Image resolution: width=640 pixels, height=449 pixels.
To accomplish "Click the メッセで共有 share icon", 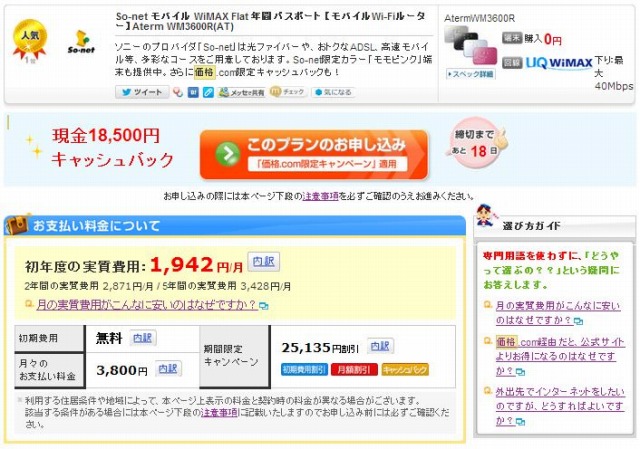I will 242,92.
